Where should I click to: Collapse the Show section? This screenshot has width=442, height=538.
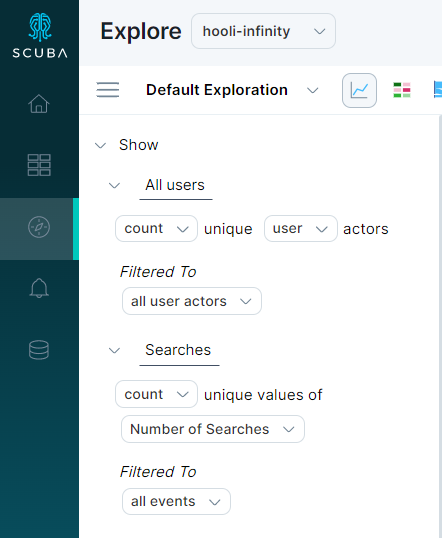click(x=100, y=145)
